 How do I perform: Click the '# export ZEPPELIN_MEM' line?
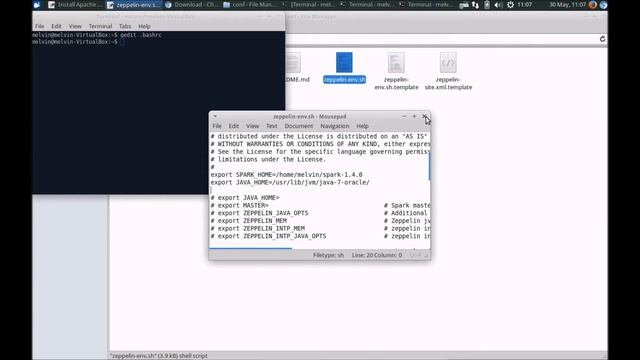tap(249, 221)
